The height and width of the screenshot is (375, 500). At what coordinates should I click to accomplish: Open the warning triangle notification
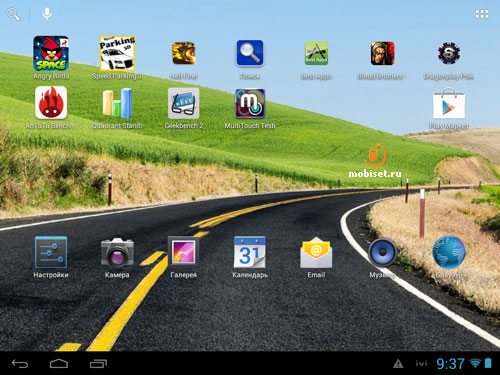pos(398,364)
